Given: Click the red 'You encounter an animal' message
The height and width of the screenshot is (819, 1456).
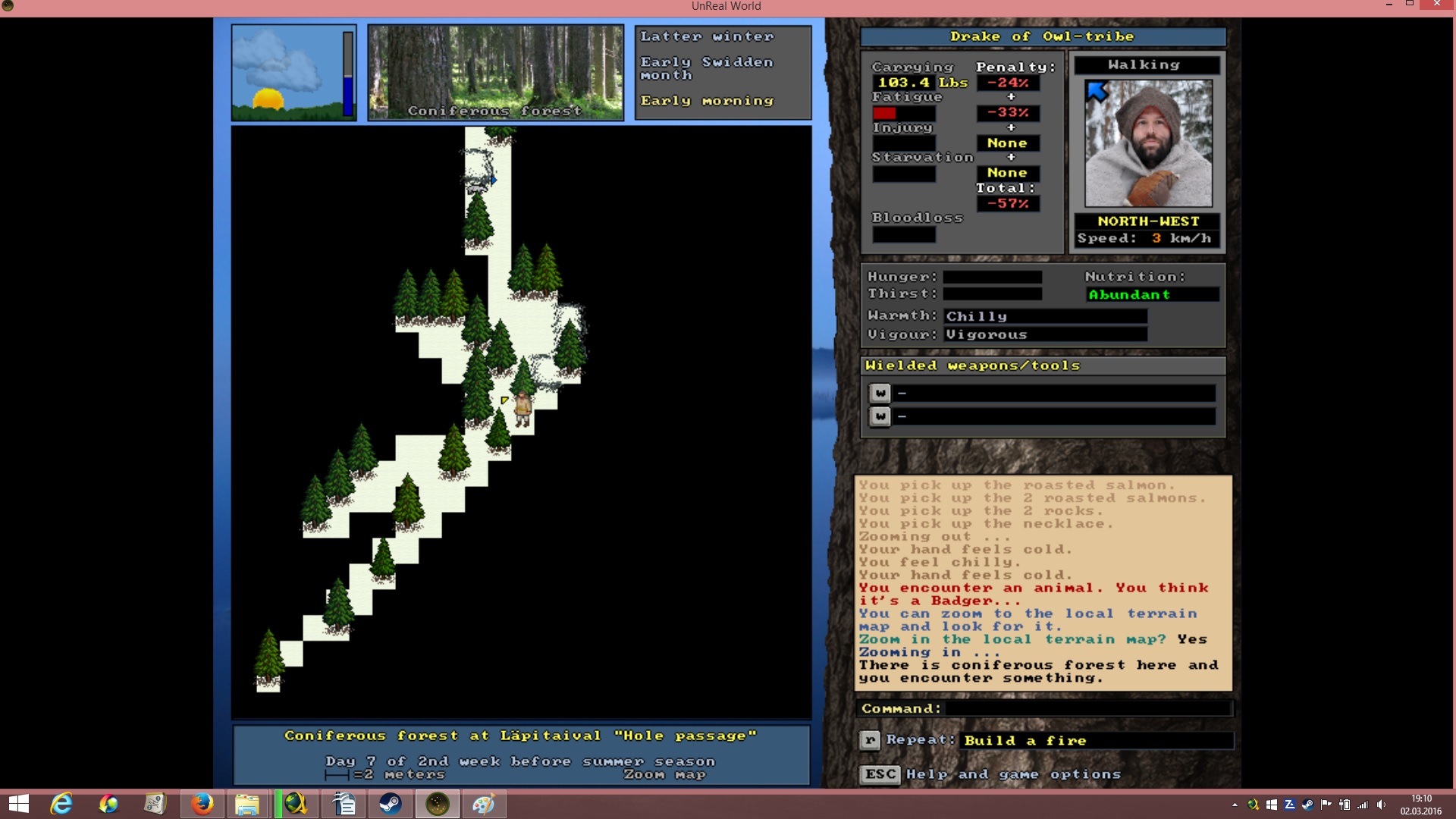Looking at the screenshot, I should coord(1034,594).
